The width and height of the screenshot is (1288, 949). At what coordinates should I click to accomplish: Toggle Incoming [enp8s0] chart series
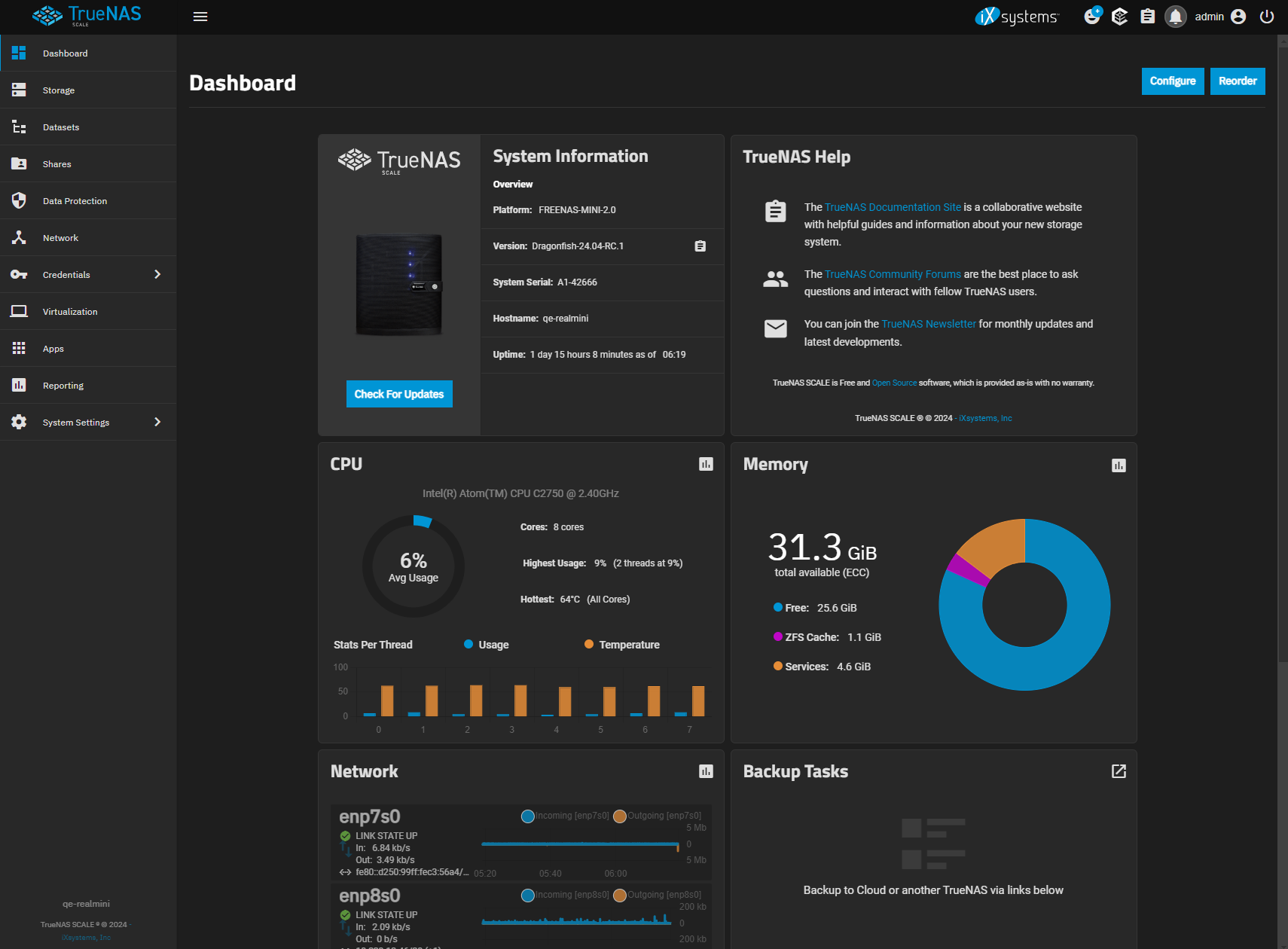pyautogui.click(x=565, y=895)
